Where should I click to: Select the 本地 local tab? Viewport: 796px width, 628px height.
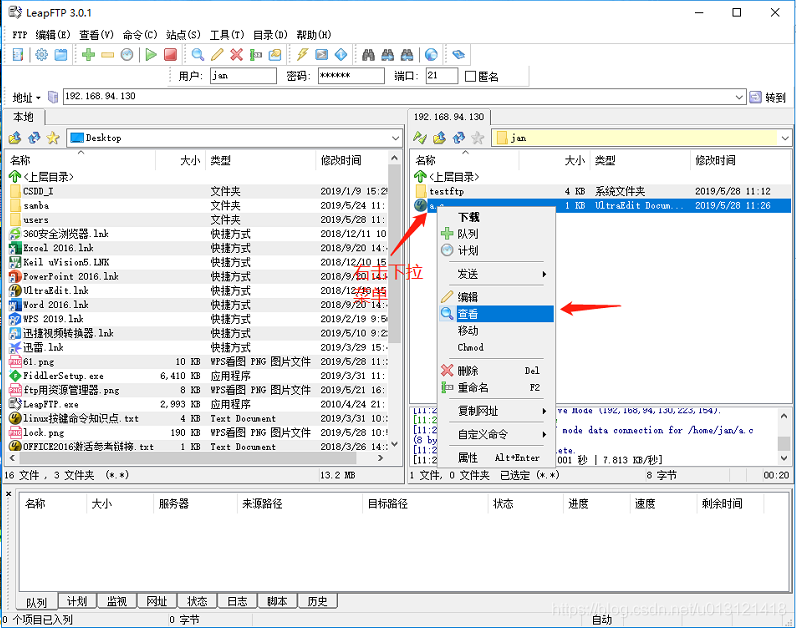click(x=23, y=117)
